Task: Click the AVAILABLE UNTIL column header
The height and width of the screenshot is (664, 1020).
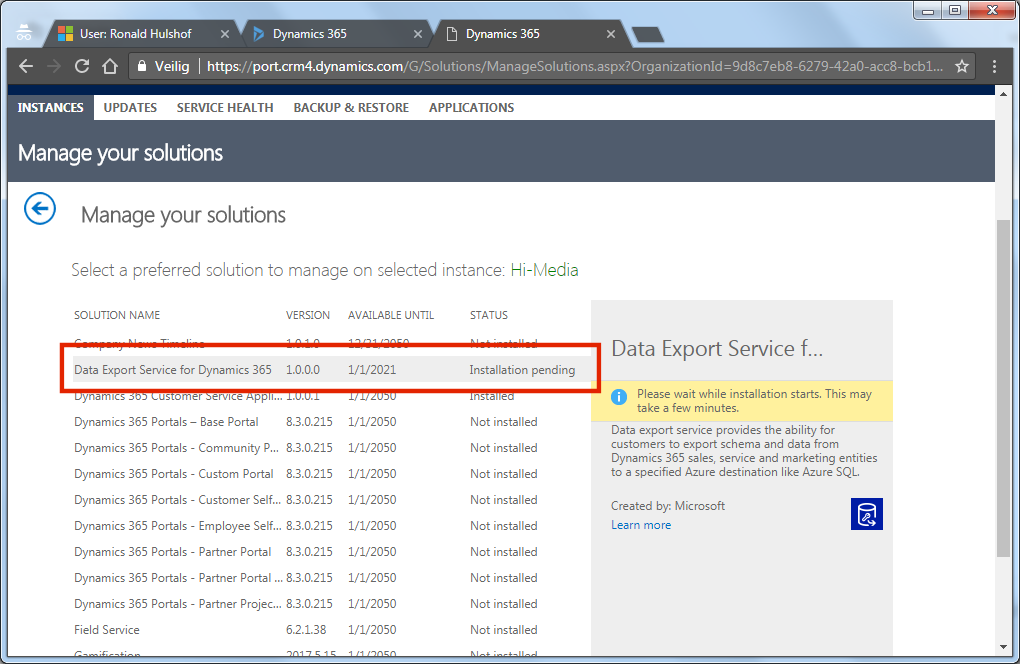Action: [391, 315]
